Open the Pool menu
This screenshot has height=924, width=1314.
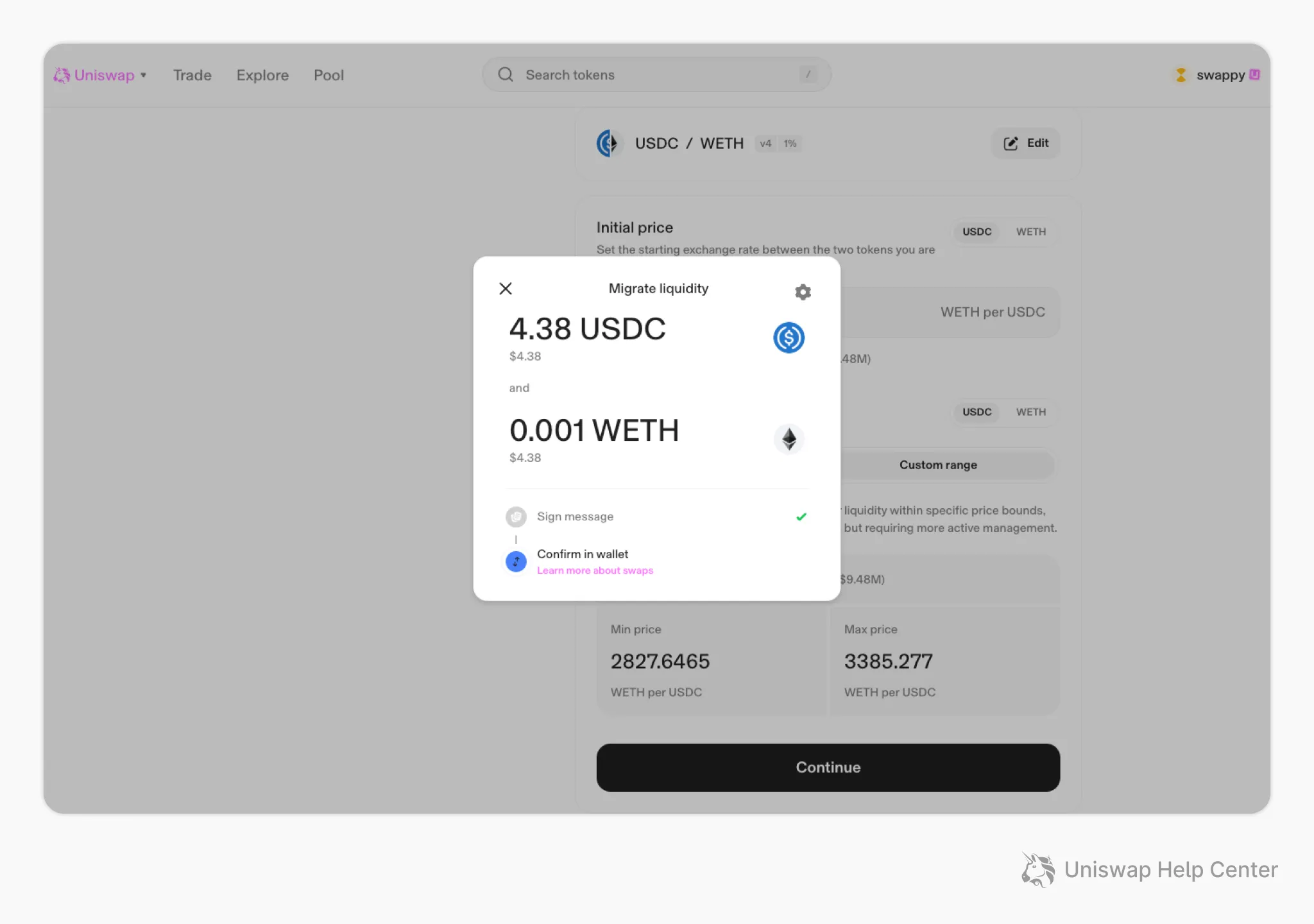pyautogui.click(x=328, y=75)
